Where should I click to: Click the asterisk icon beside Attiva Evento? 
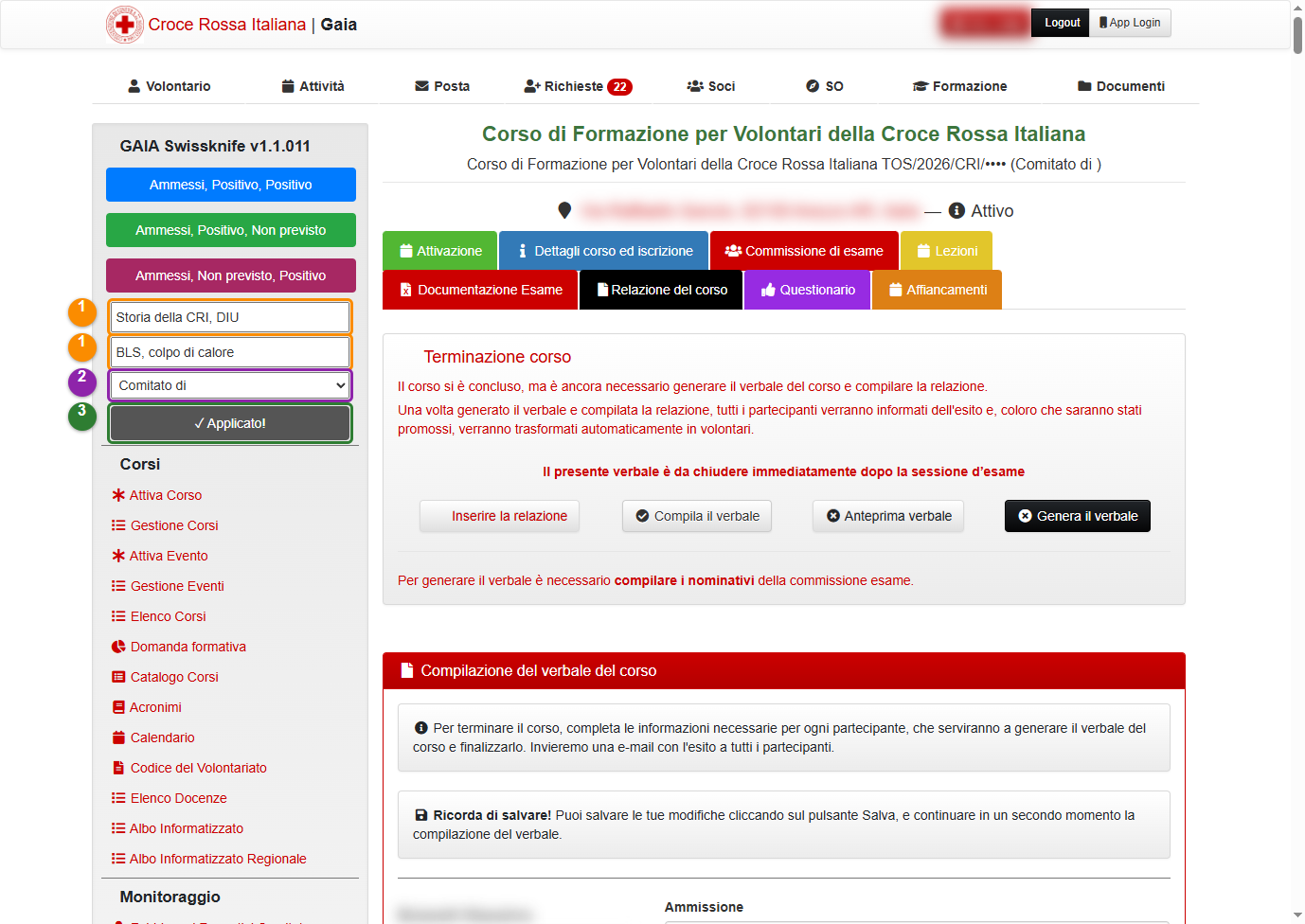tap(118, 556)
